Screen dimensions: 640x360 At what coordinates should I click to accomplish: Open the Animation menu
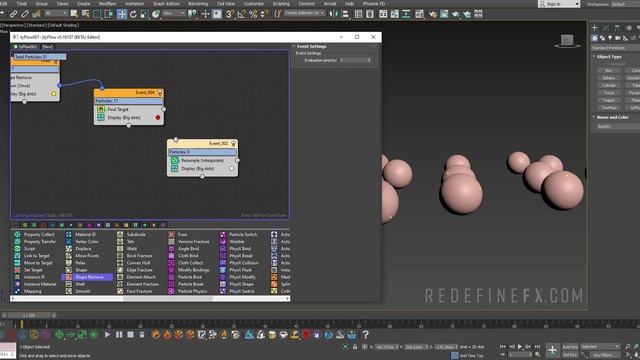click(134, 4)
